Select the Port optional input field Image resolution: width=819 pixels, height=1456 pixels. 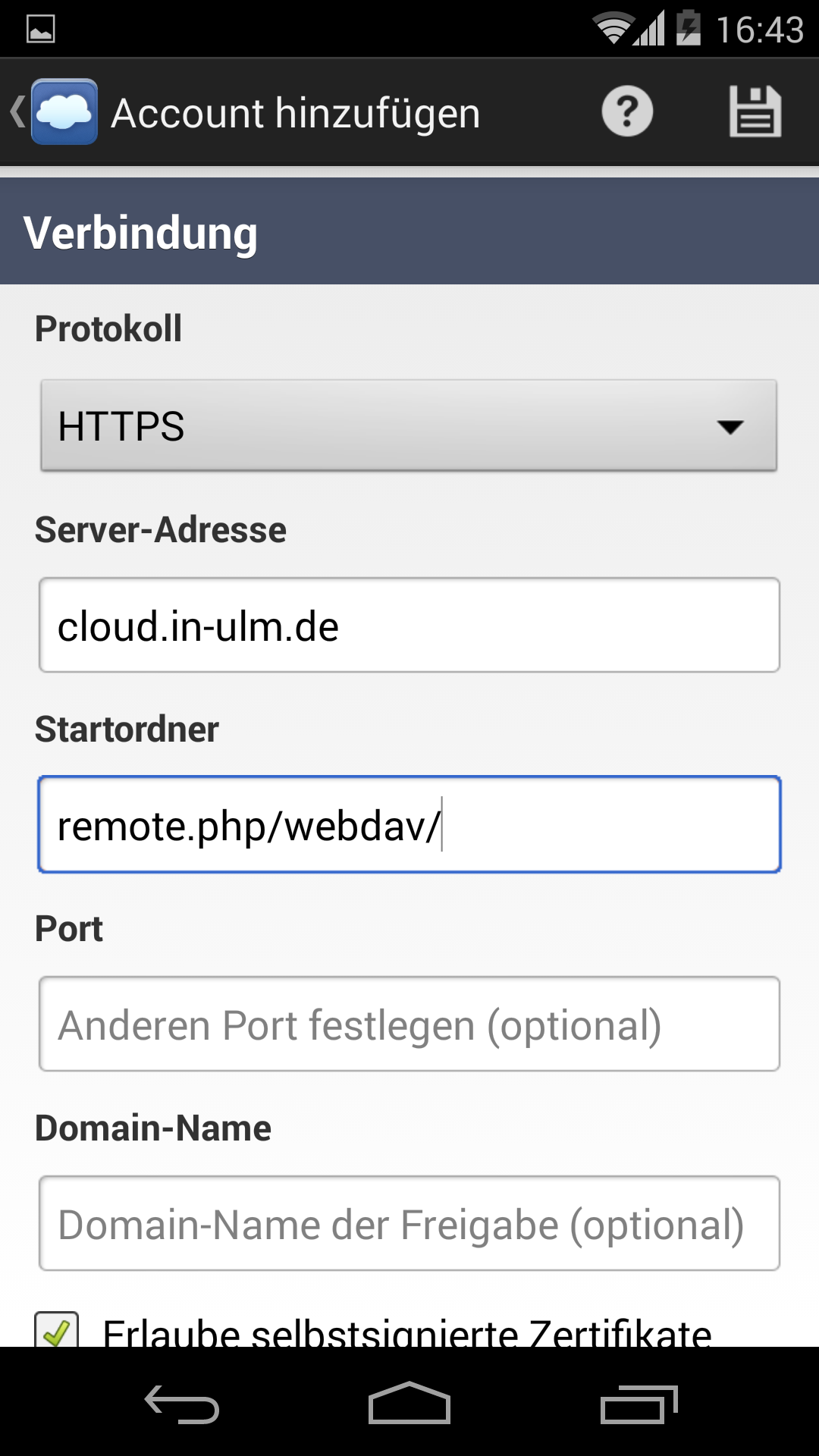coord(409,1024)
